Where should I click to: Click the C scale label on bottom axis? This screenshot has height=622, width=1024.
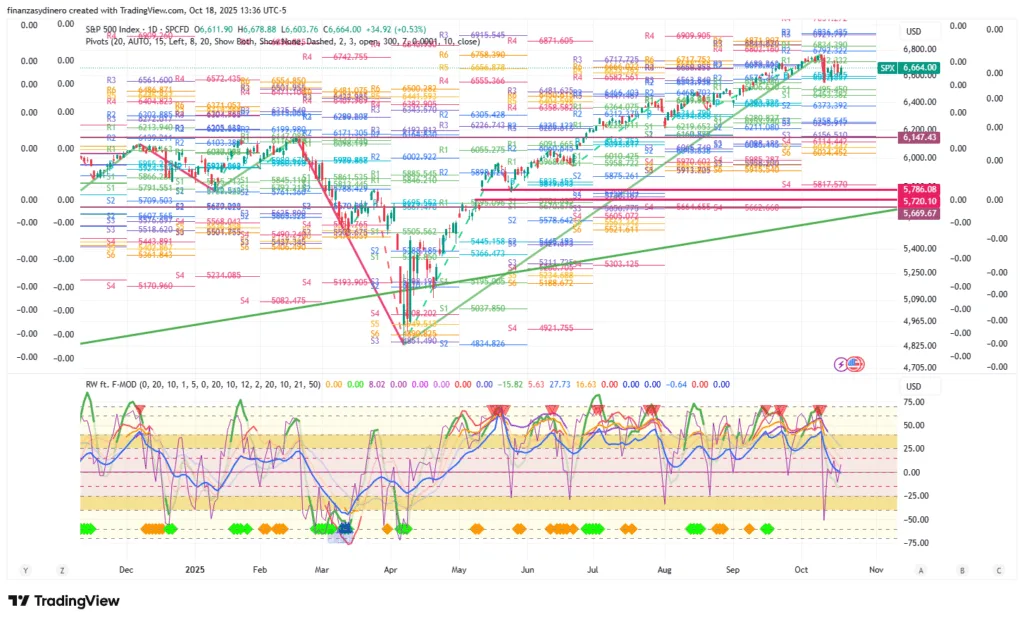tap(998, 569)
